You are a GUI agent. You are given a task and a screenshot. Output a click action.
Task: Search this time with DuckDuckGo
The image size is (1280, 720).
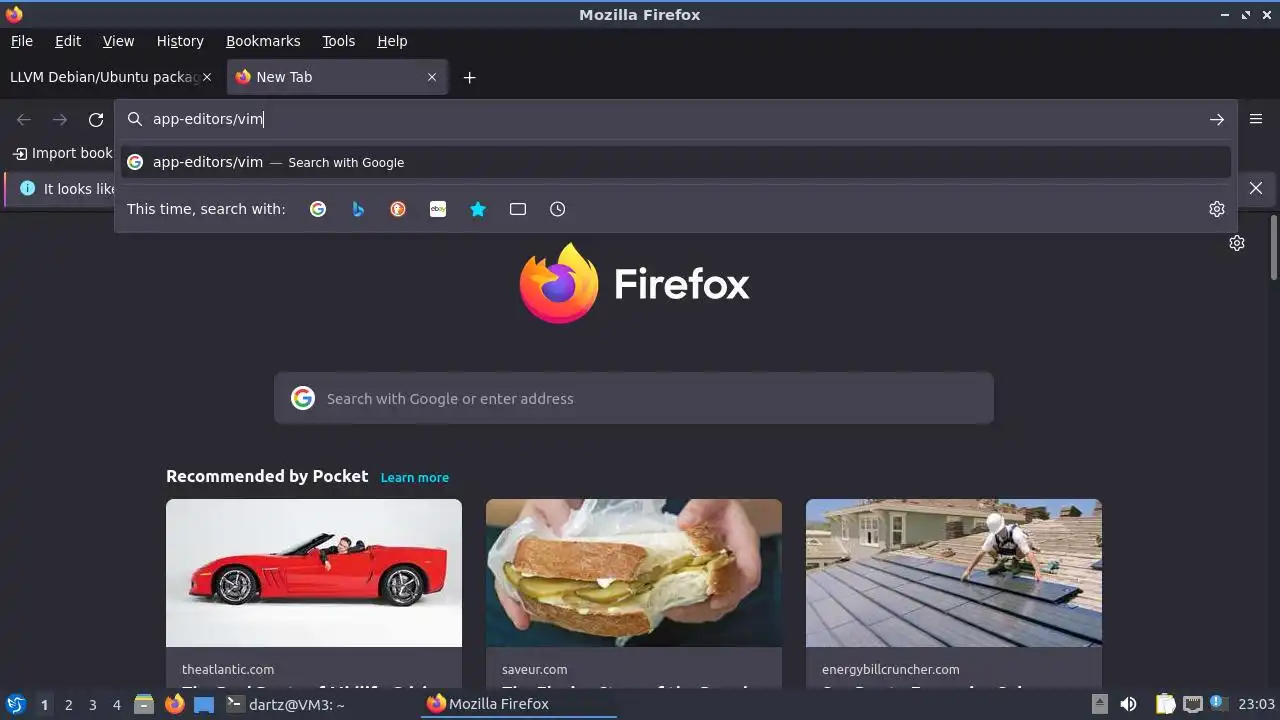click(398, 209)
